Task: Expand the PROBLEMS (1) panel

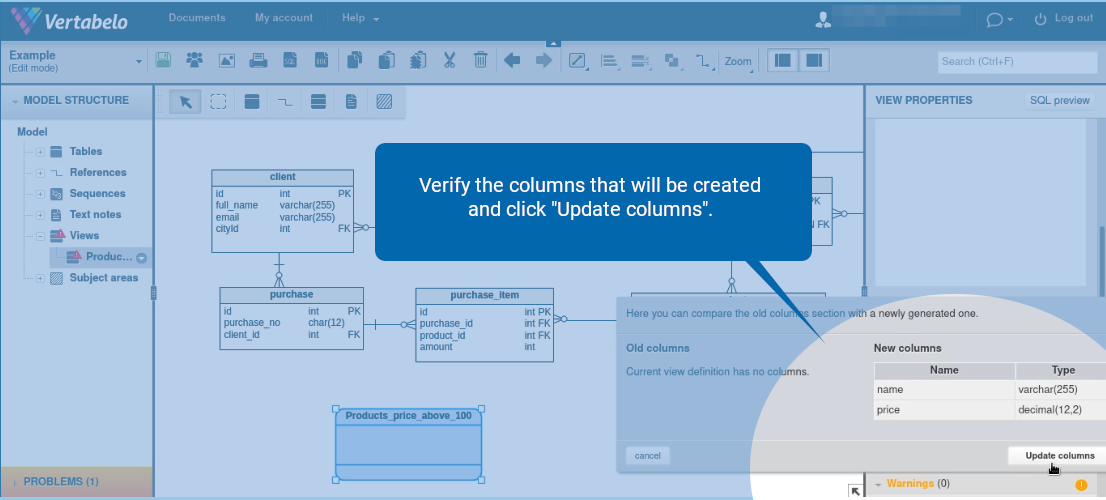Action: click(x=15, y=483)
